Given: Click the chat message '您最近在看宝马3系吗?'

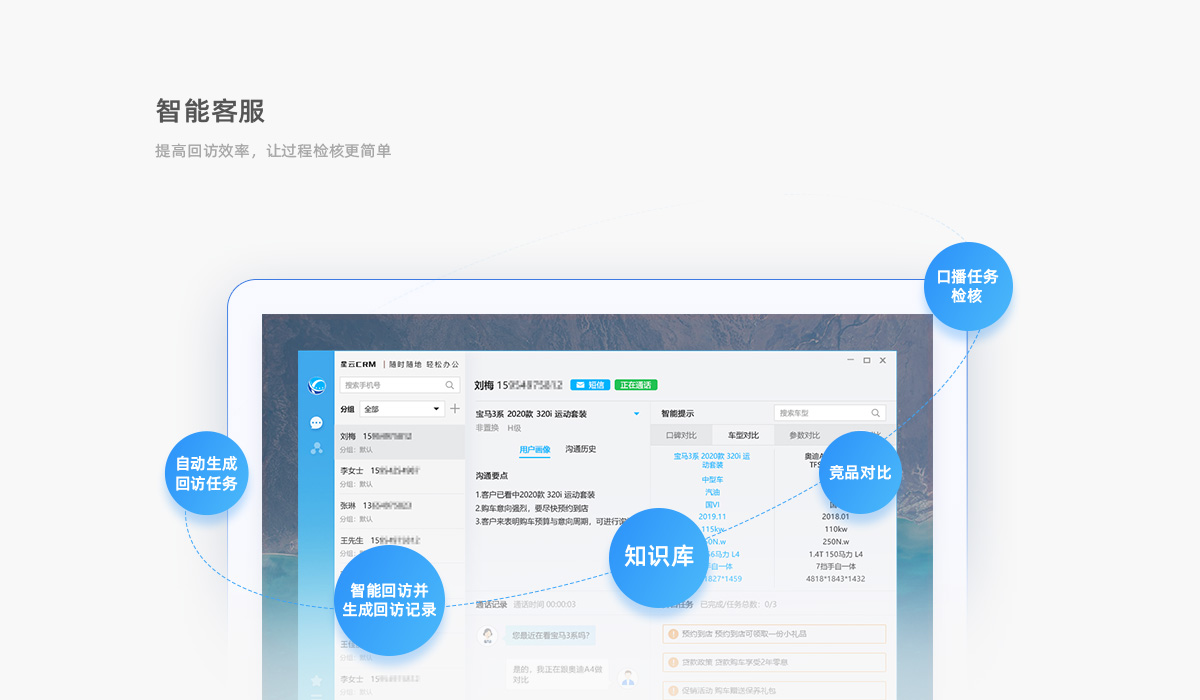Looking at the screenshot, I should click(x=551, y=635).
